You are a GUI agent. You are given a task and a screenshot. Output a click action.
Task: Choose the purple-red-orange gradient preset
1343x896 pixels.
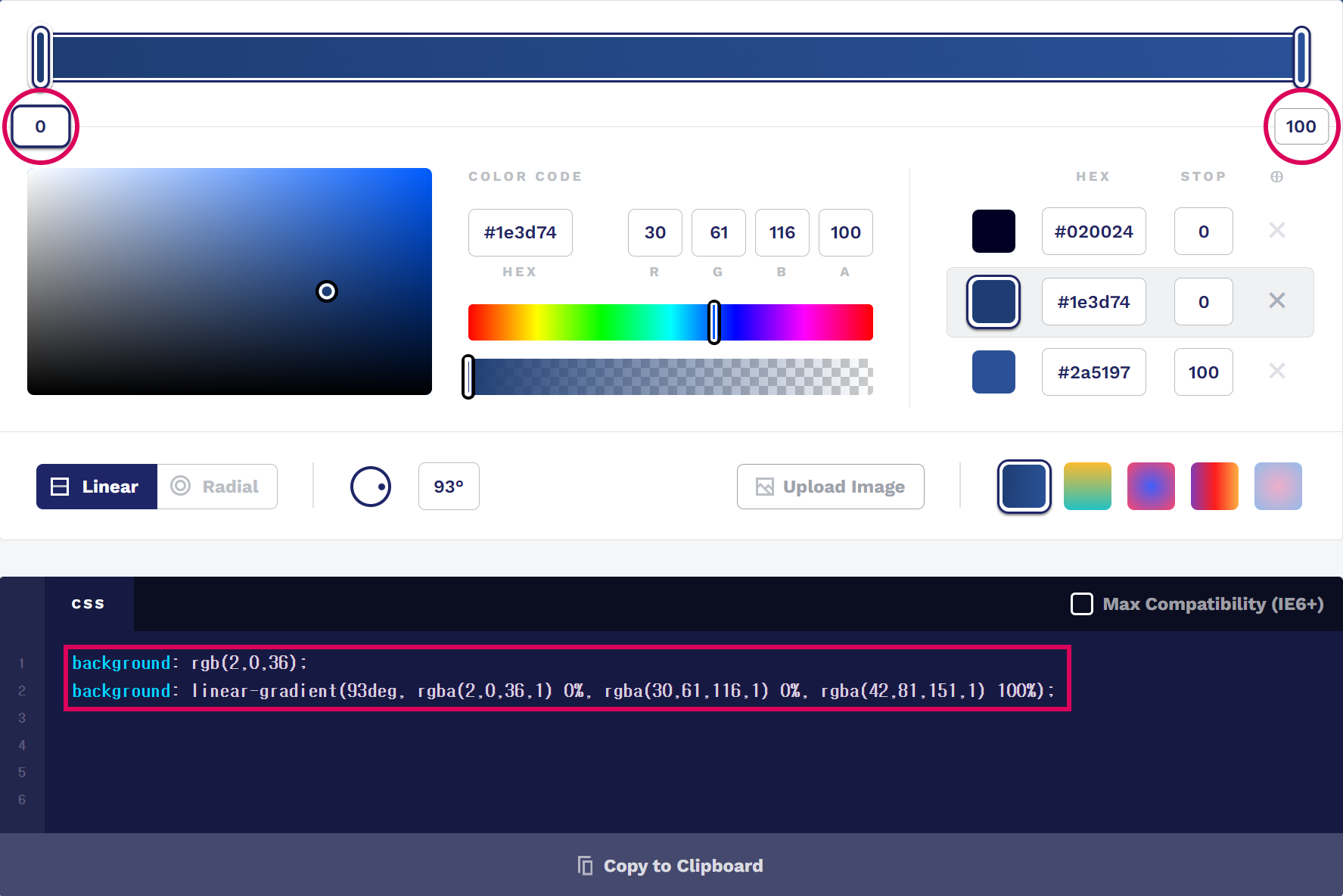point(1214,487)
